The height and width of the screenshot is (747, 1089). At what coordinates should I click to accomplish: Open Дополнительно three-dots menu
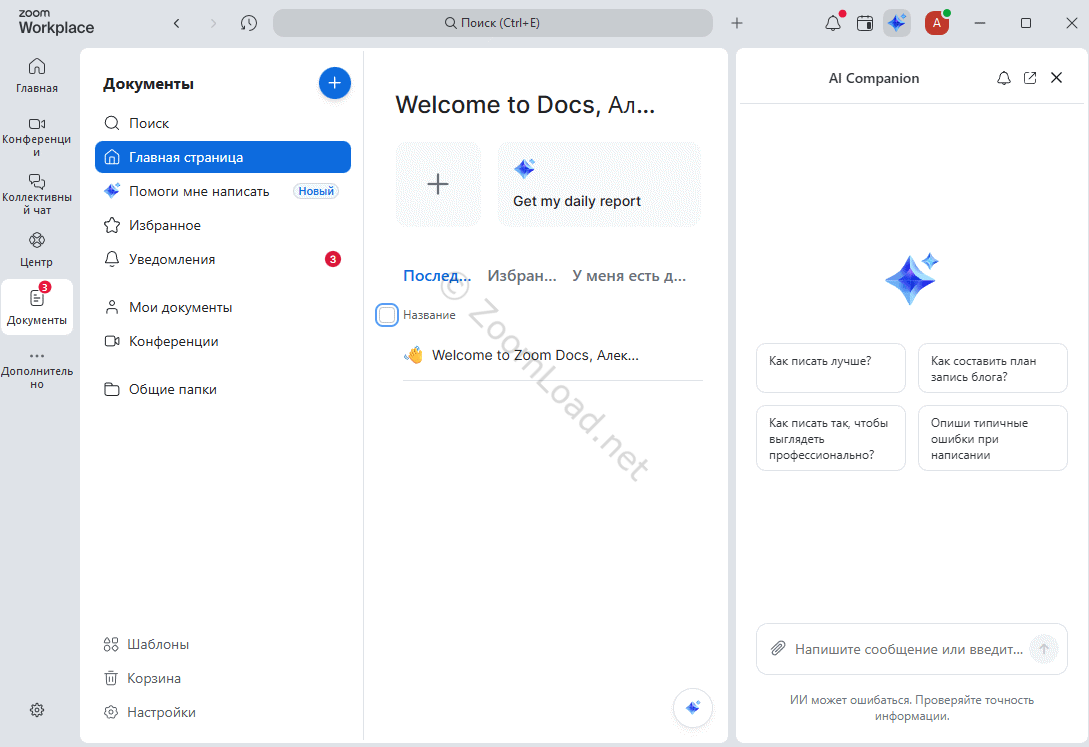37,370
